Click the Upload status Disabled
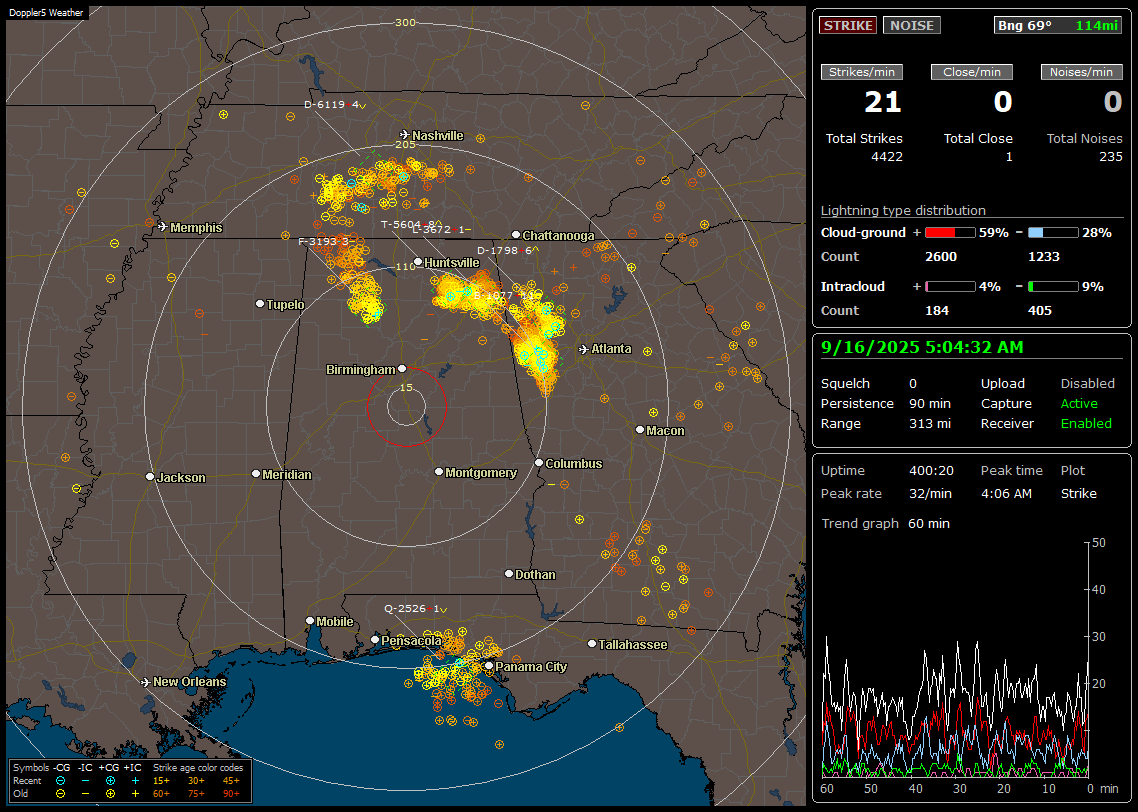This screenshot has height=812, width=1138. [1087, 384]
